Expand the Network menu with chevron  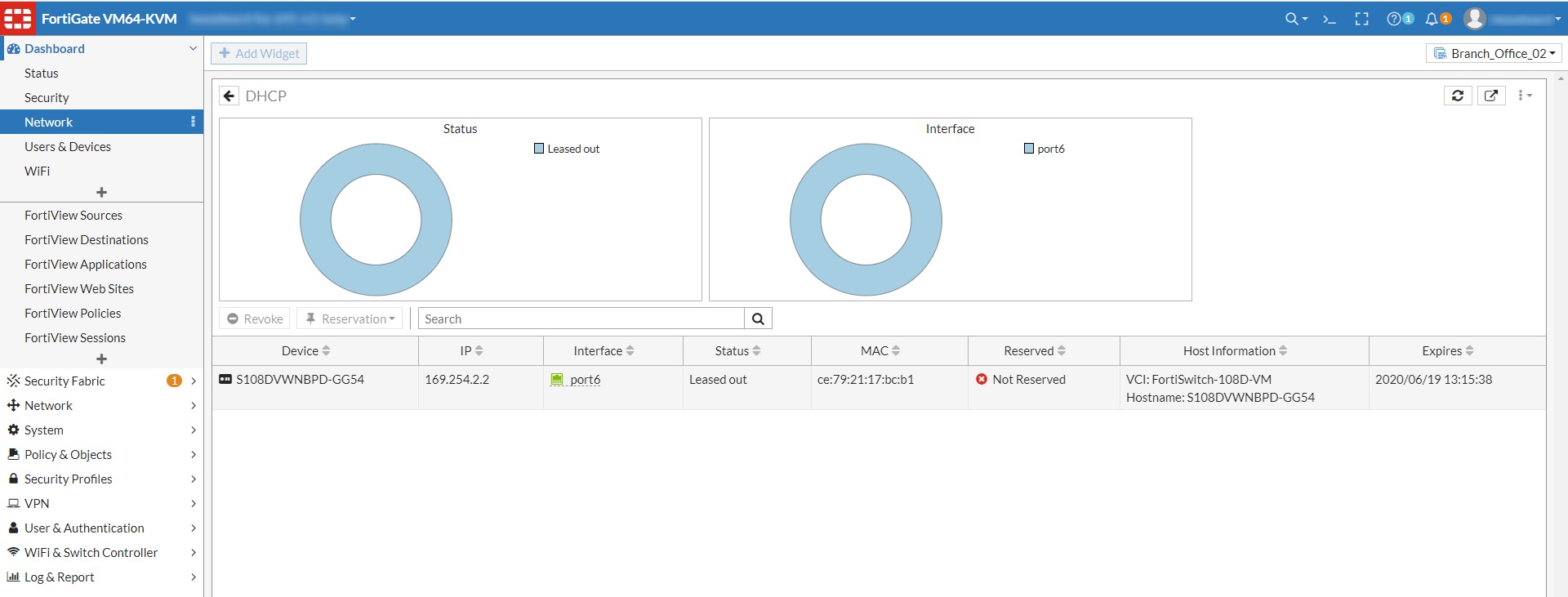[x=194, y=405]
